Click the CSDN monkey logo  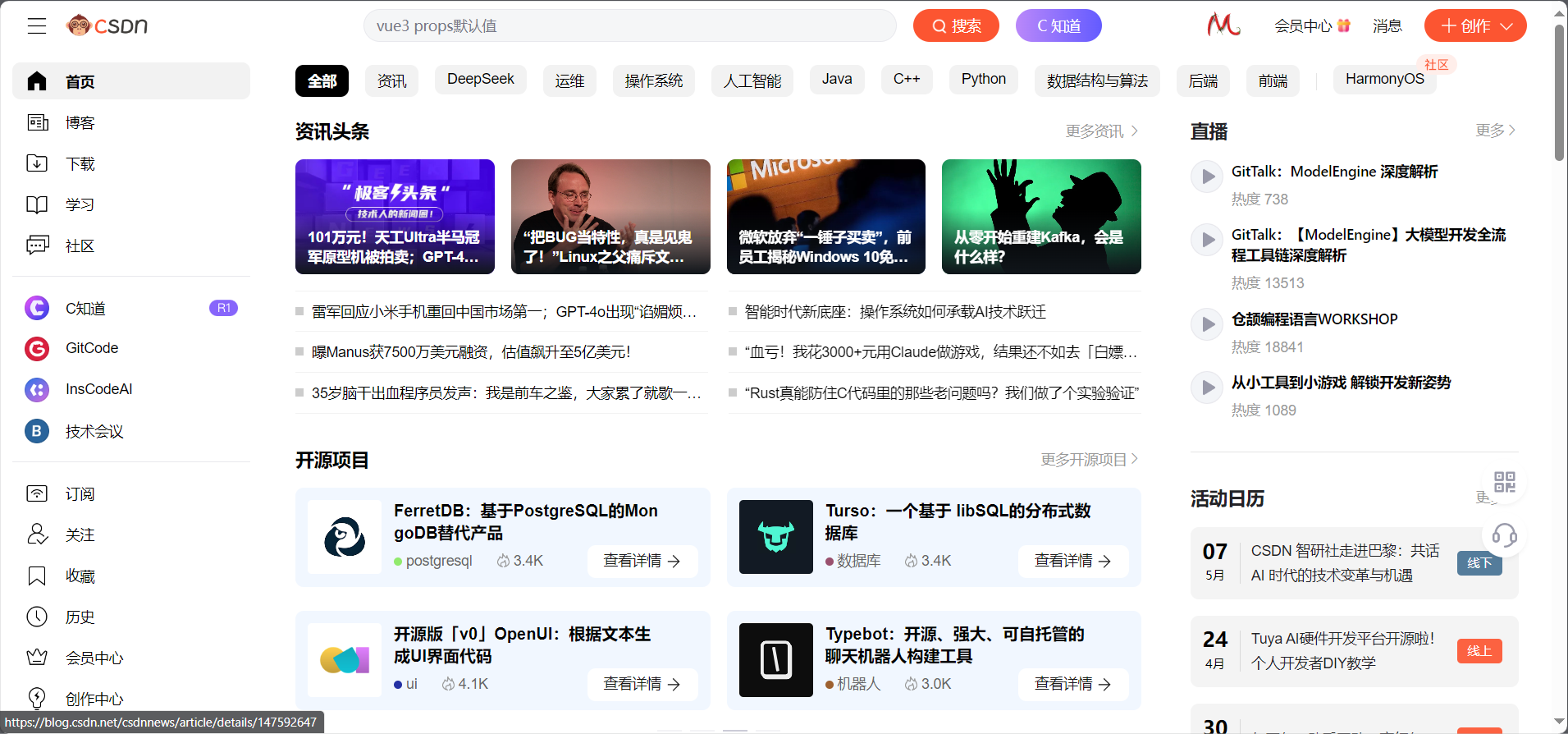pos(107,25)
